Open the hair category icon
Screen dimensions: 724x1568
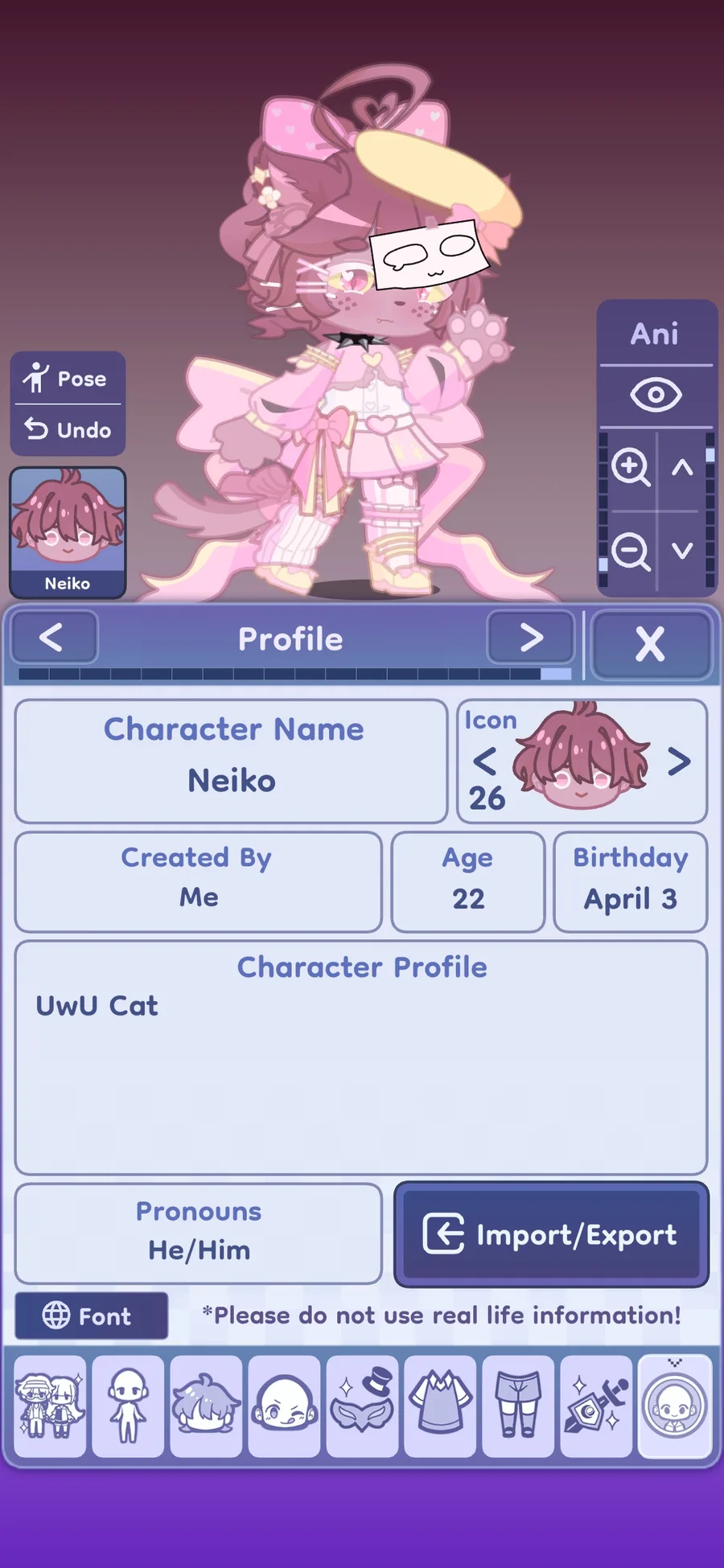point(206,1406)
